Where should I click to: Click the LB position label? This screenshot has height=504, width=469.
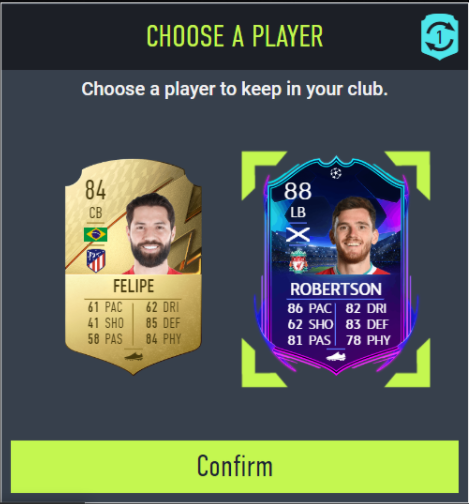pos(298,212)
